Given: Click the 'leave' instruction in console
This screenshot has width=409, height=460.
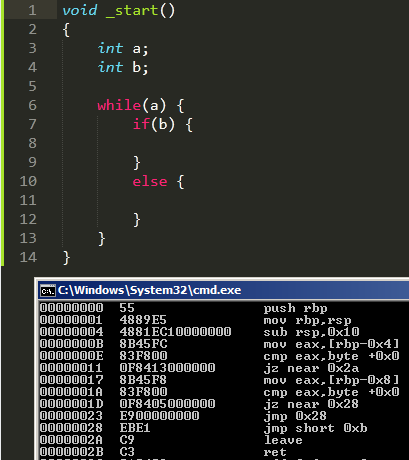Looking at the screenshot, I should [283, 440].
